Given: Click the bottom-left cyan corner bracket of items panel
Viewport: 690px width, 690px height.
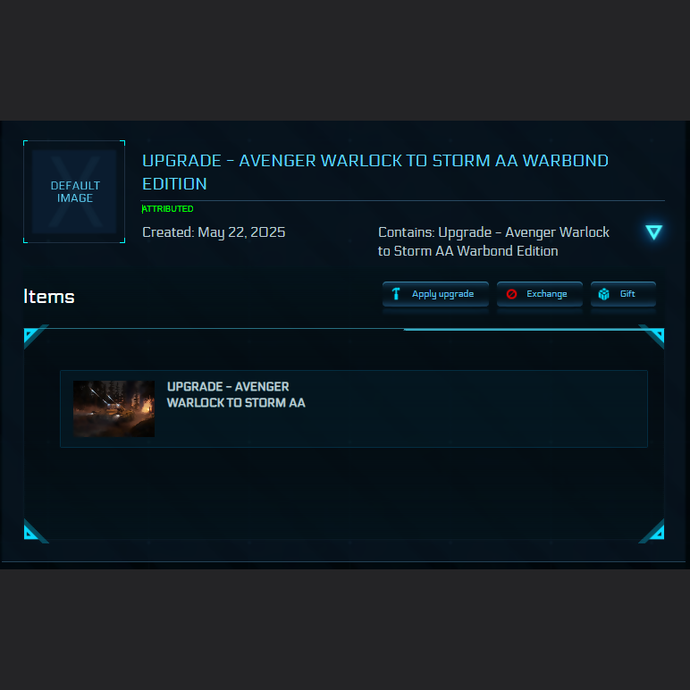Looking at the screenshot, I should click(35, 531).
